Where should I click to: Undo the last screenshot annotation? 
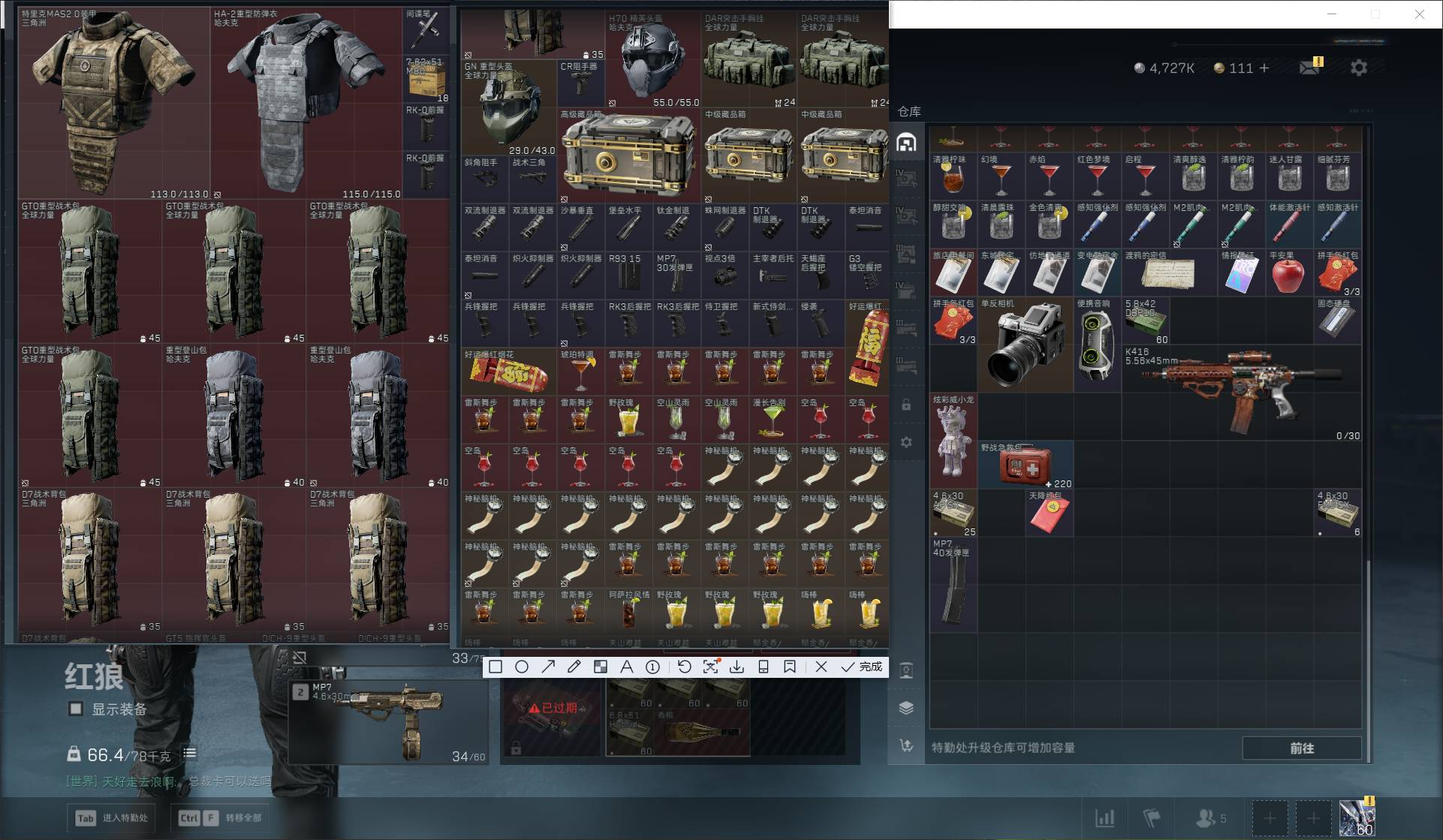684,667
